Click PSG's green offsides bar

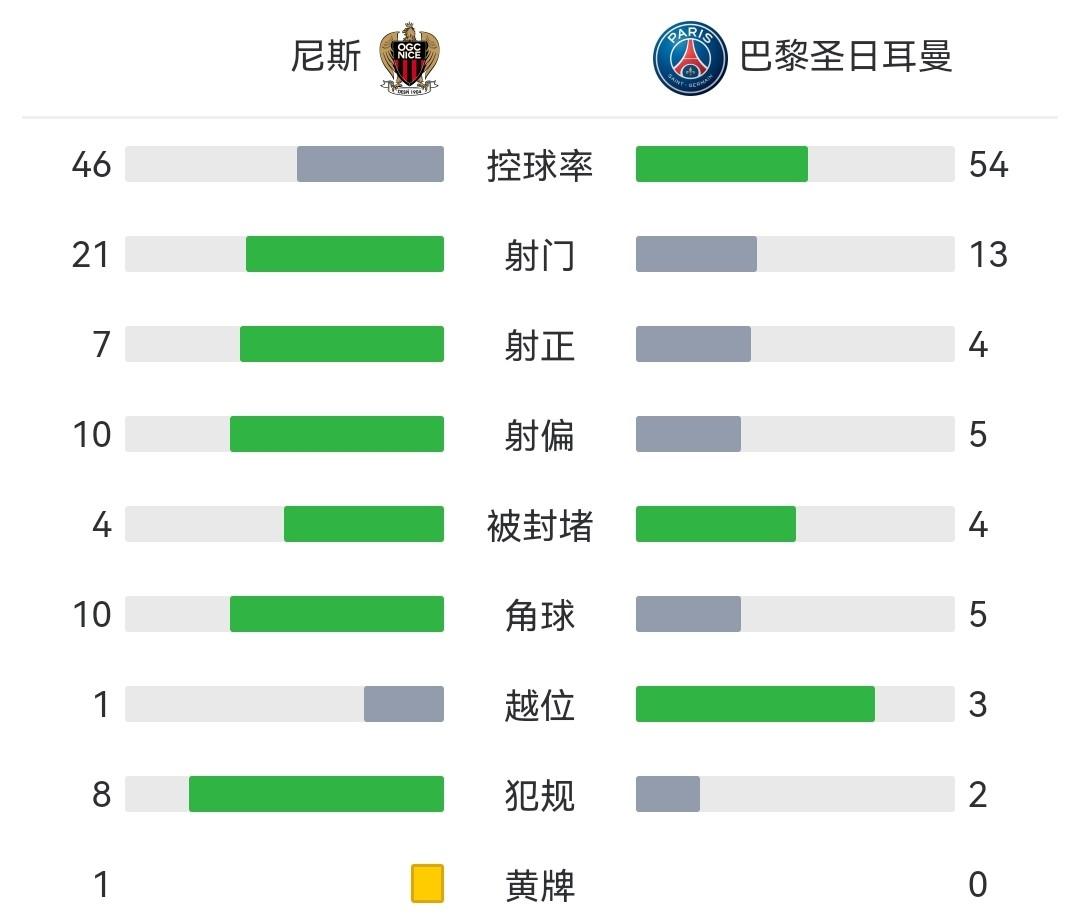(x=755, y=704)
